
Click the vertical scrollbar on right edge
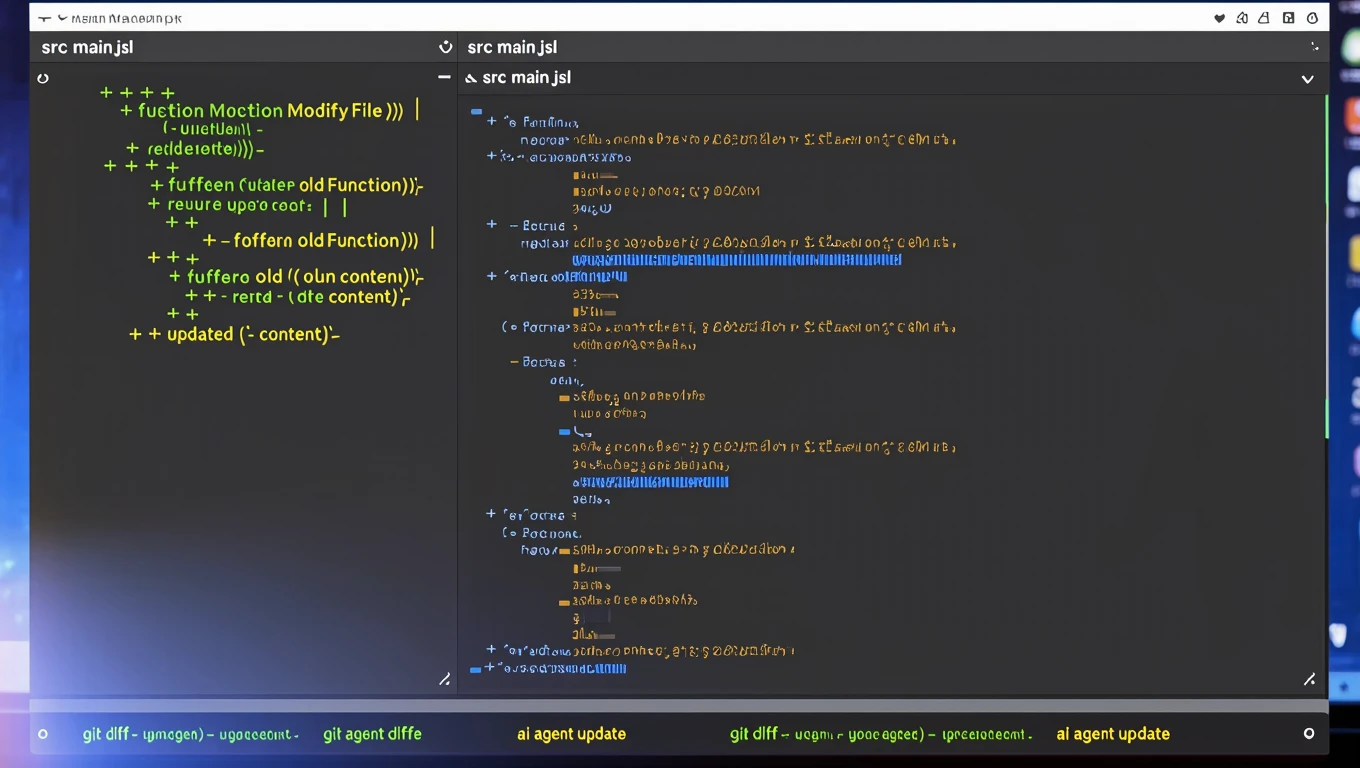coord(1327,267)
